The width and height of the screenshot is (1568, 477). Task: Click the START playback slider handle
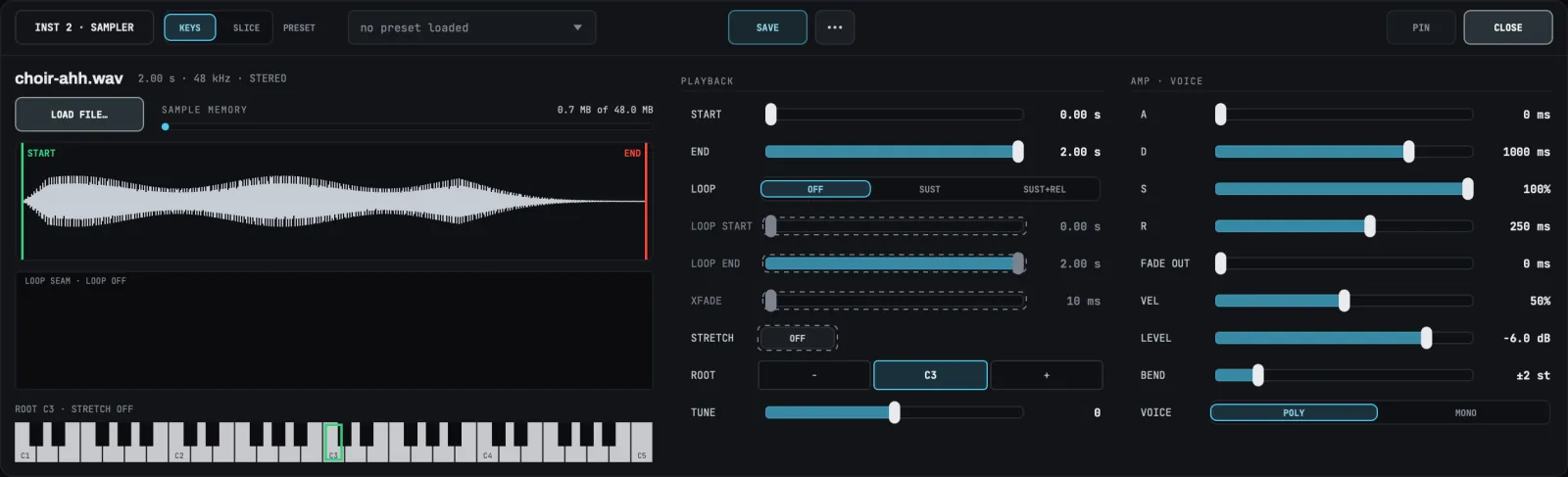coord(771,115)
